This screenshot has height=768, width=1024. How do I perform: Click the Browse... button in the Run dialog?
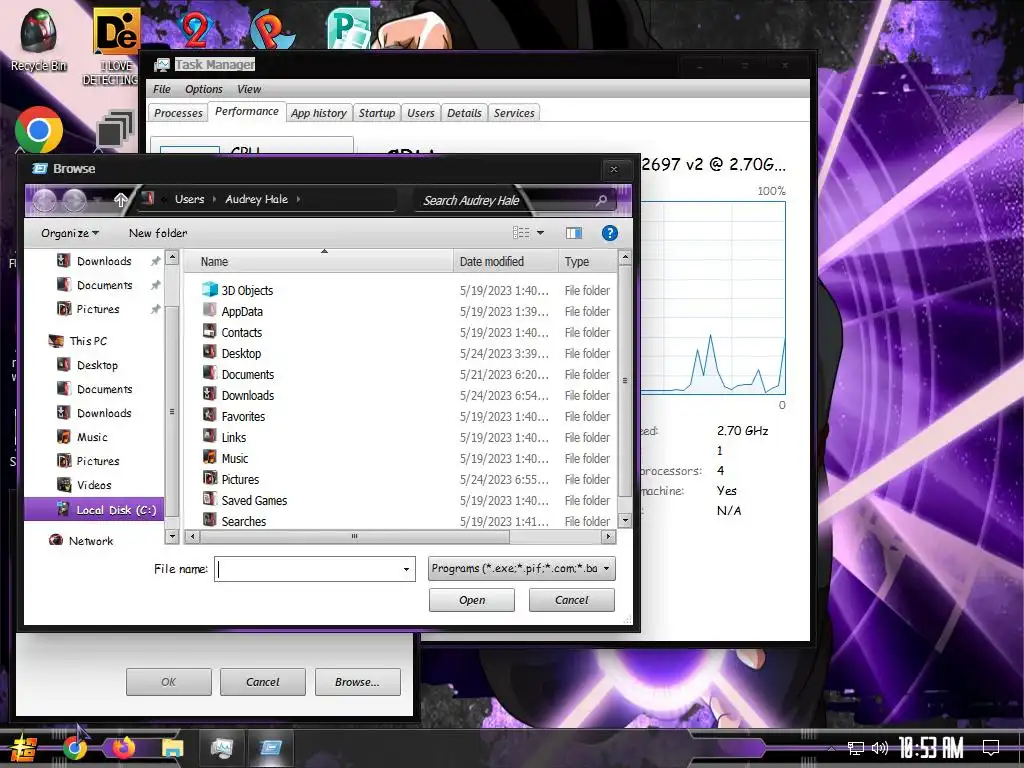pos(357,682)
